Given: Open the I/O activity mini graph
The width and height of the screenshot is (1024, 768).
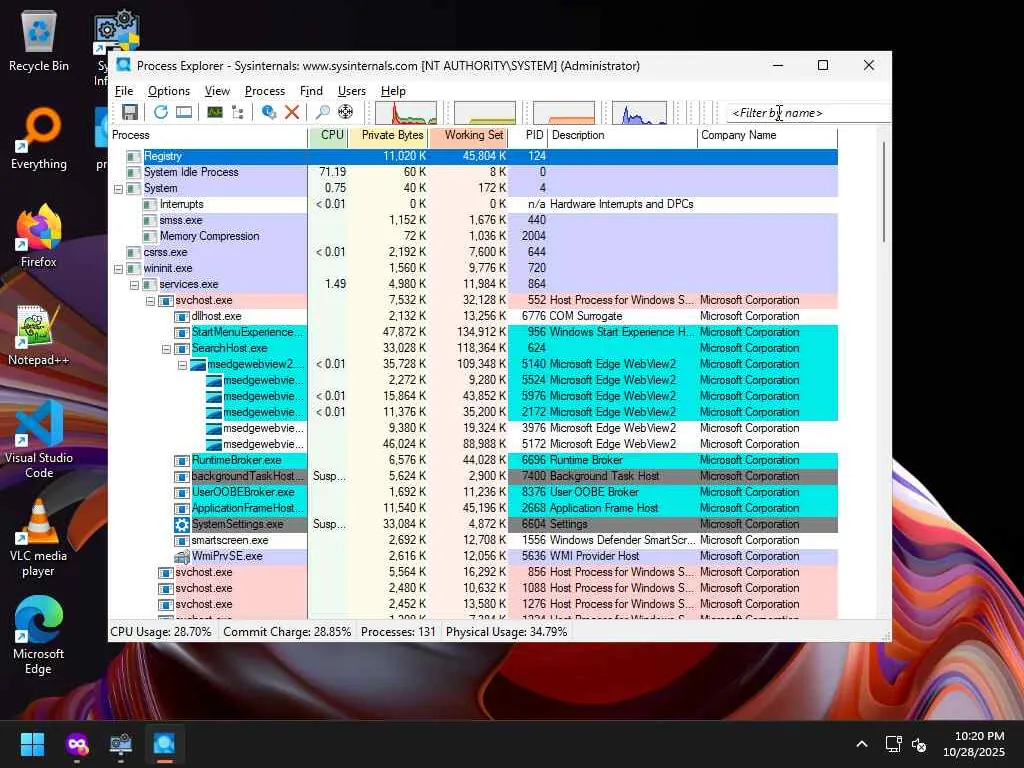Looking at the screenshot, I should (x=639, y=112).
